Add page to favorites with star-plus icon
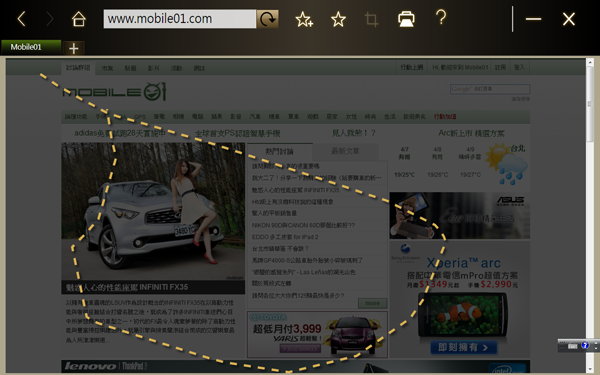The image size is (600, 375). tap(304, 19)
